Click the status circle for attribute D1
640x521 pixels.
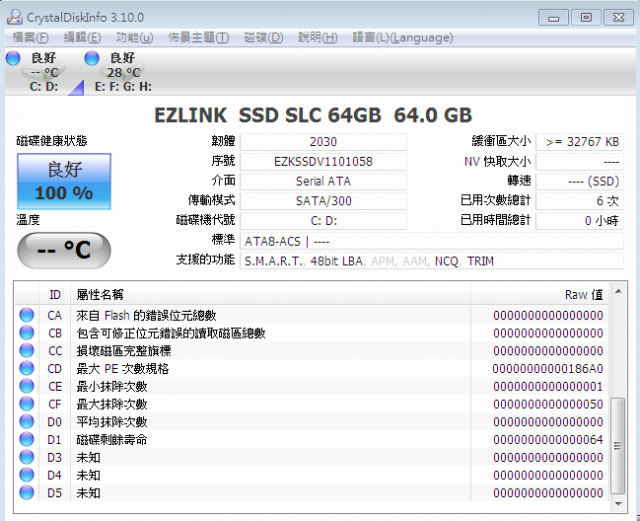tap(27, 439)
